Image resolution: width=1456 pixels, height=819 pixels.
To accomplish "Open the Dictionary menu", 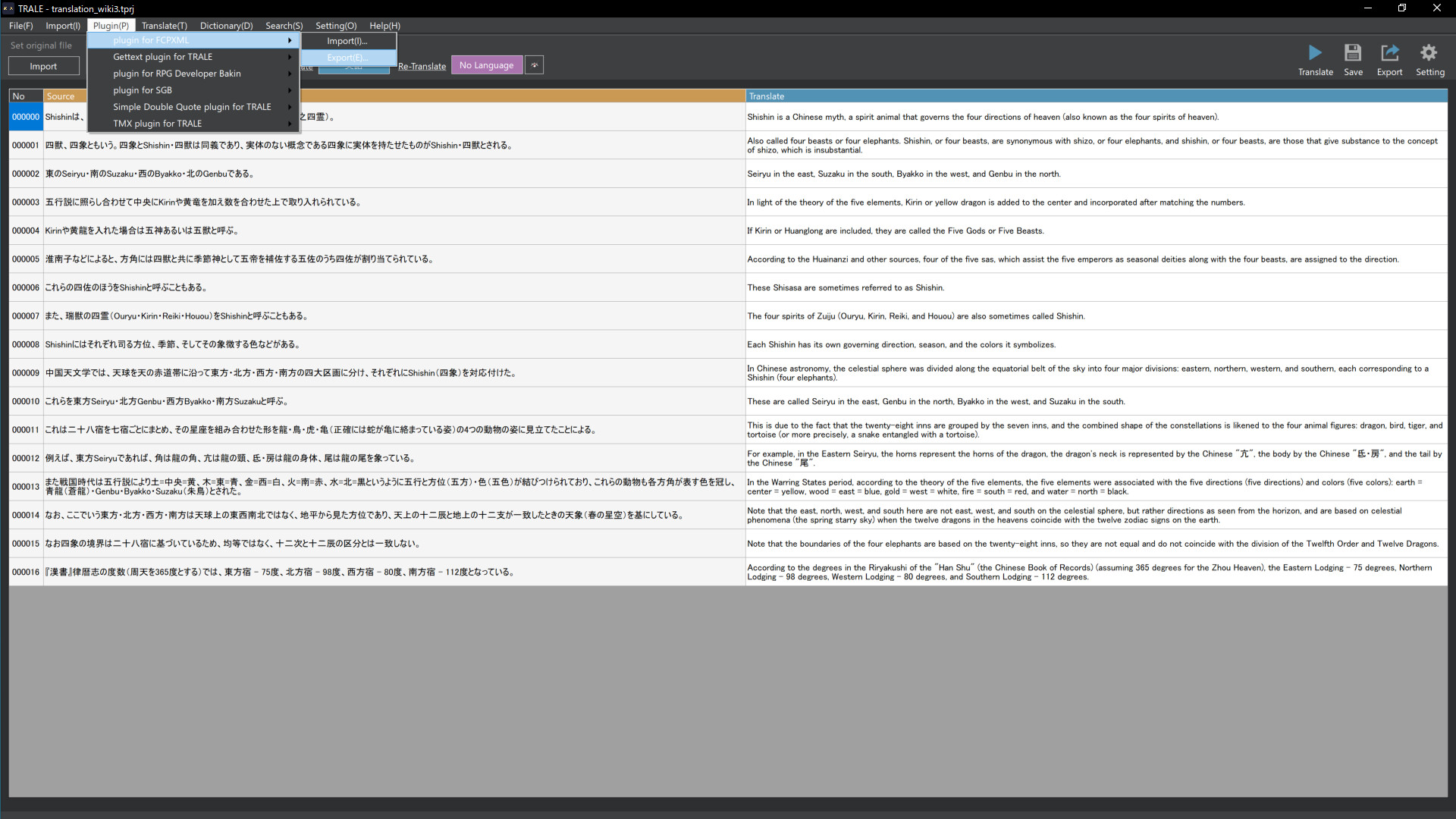I will pyautogui.click(x=226, y=25).
